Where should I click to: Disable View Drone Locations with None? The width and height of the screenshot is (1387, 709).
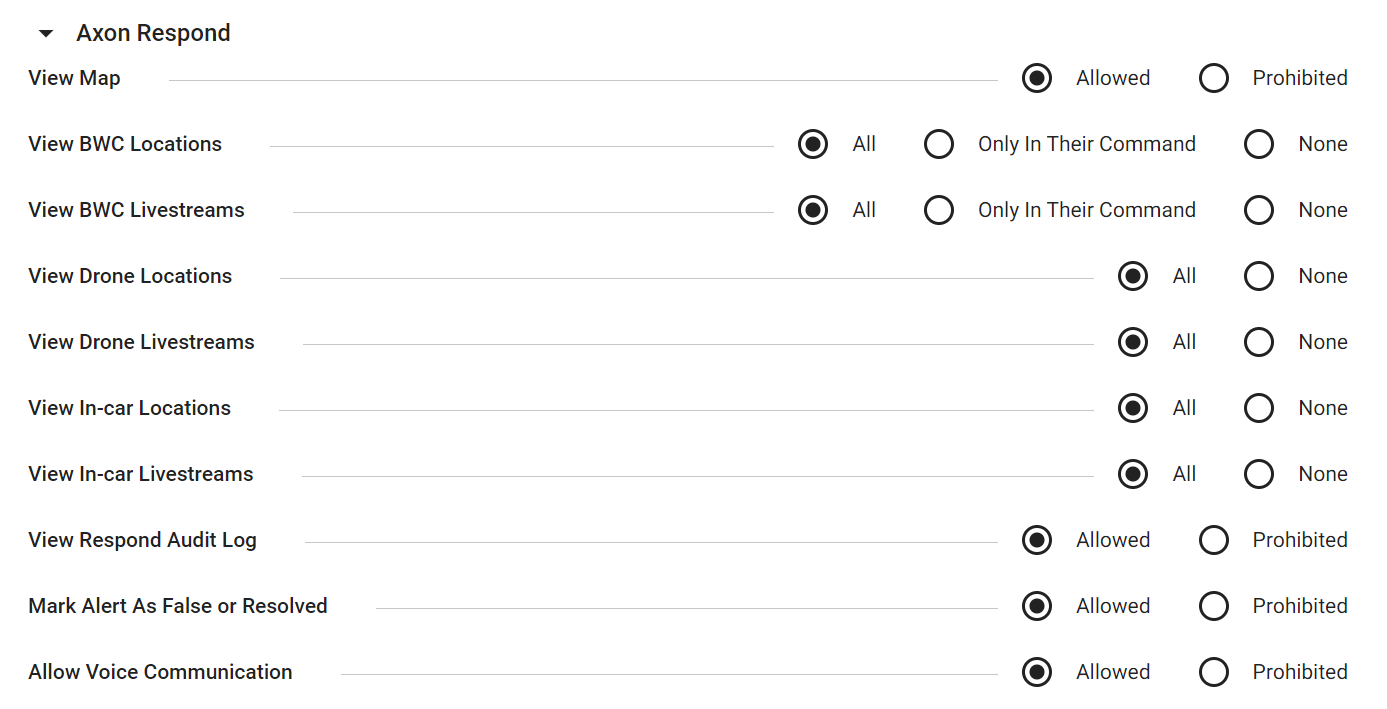(x=1259, y=276)
